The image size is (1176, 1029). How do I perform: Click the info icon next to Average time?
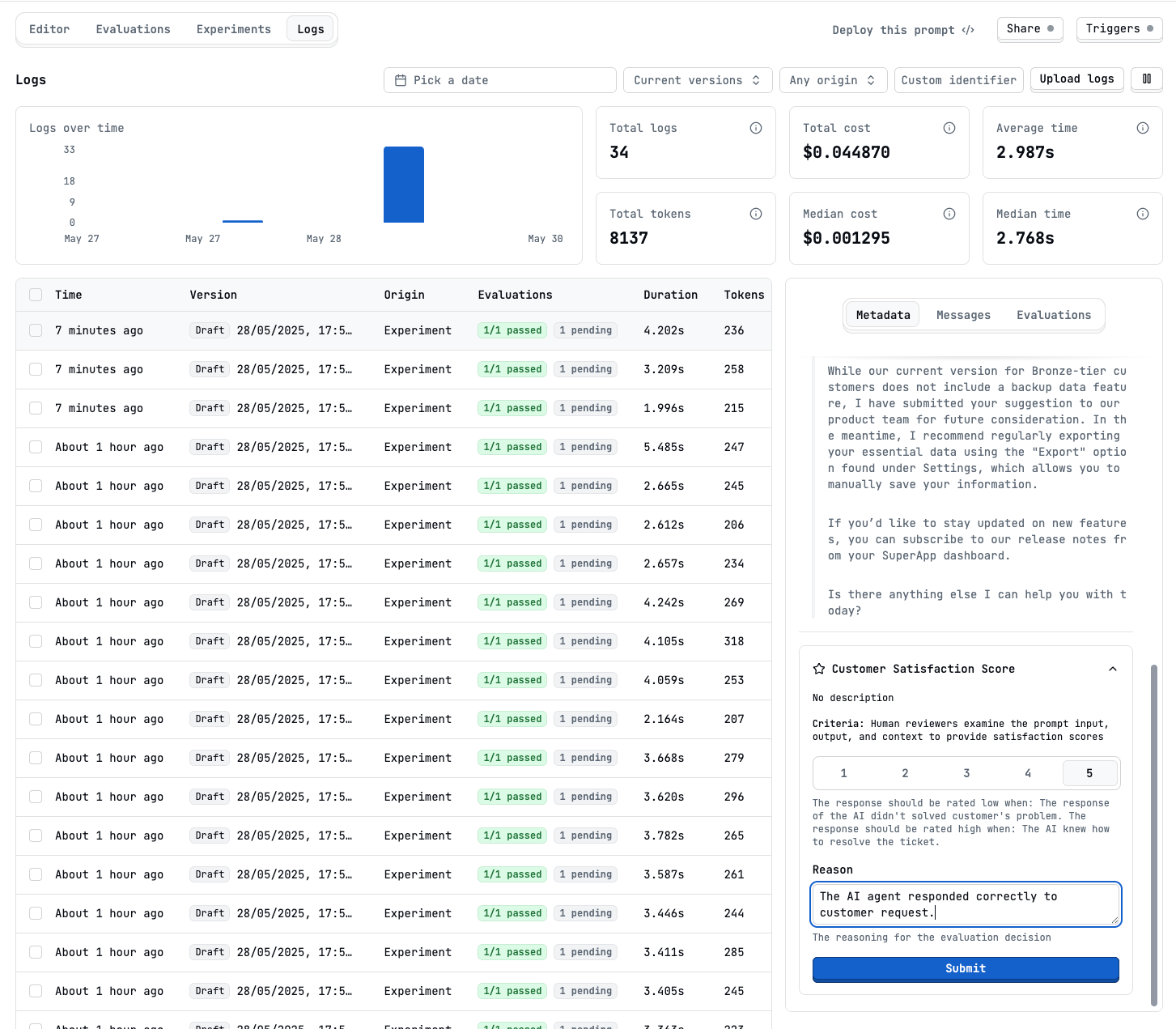(1143, 127)
